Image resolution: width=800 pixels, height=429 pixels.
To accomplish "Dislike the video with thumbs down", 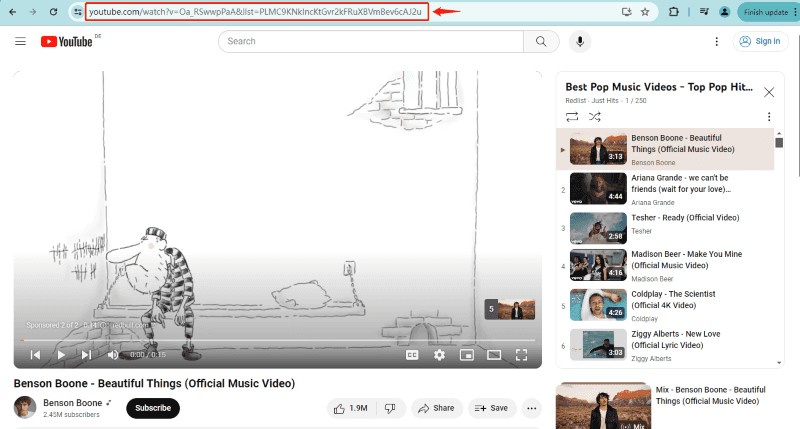I will pos(390,408).
